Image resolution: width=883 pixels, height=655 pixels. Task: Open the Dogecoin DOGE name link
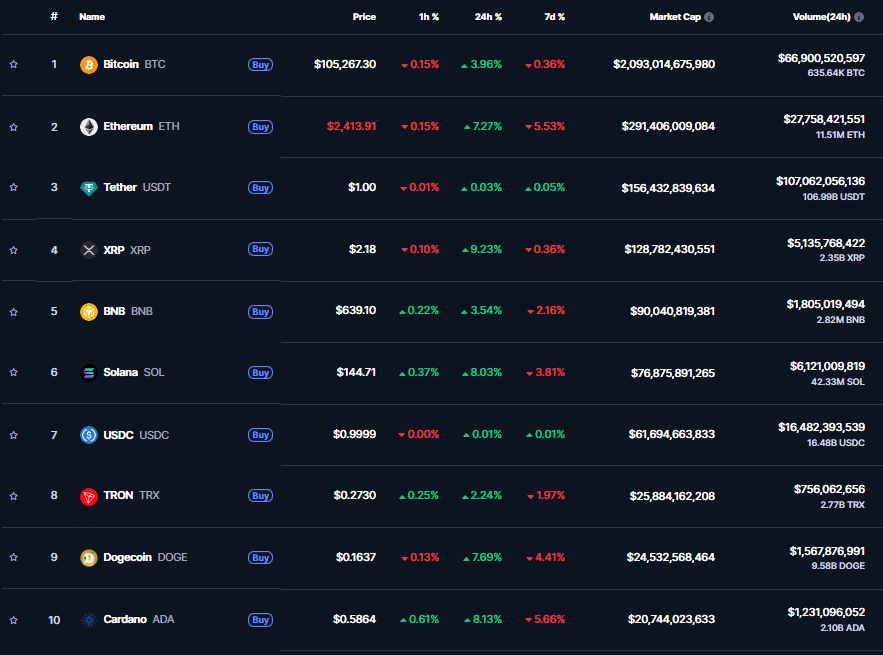[145, 557]
